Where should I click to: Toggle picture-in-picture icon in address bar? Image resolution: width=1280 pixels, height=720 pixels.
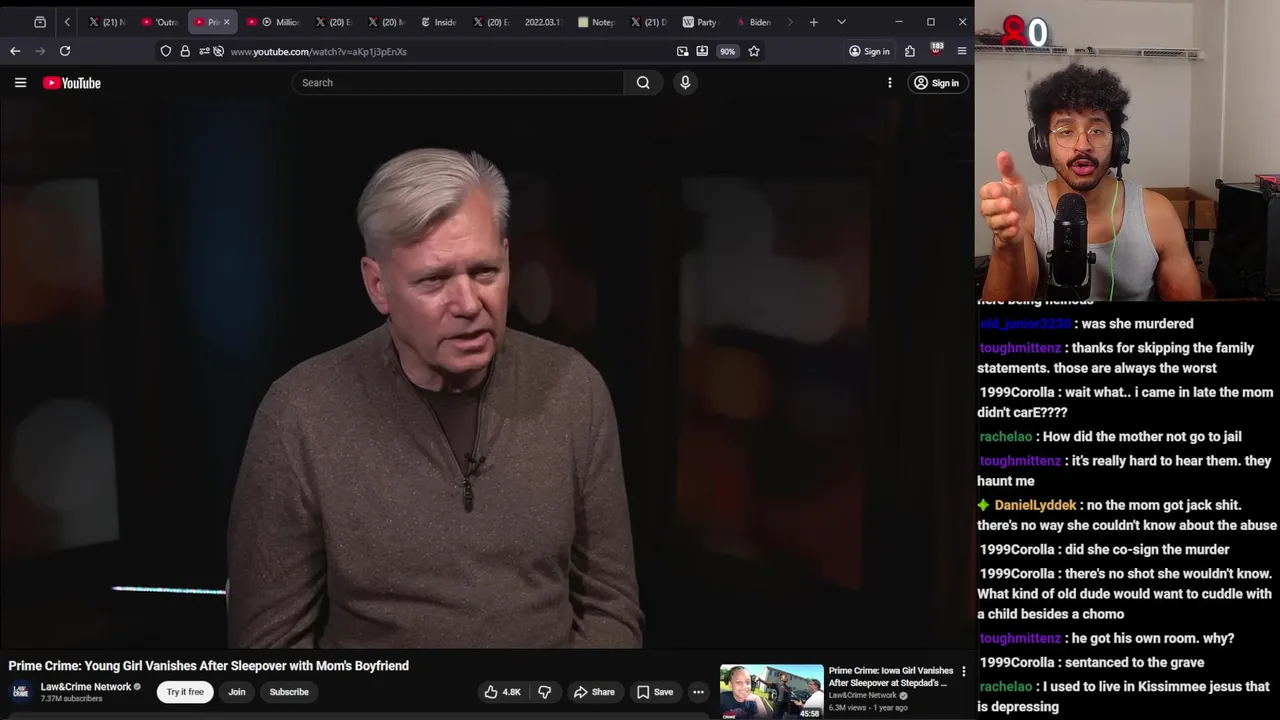pos(683,51)
